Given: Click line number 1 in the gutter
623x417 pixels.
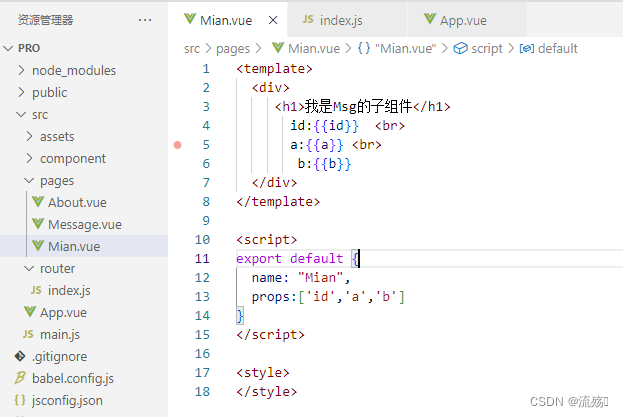Looking at the screenshot, I should pos(206,69).
